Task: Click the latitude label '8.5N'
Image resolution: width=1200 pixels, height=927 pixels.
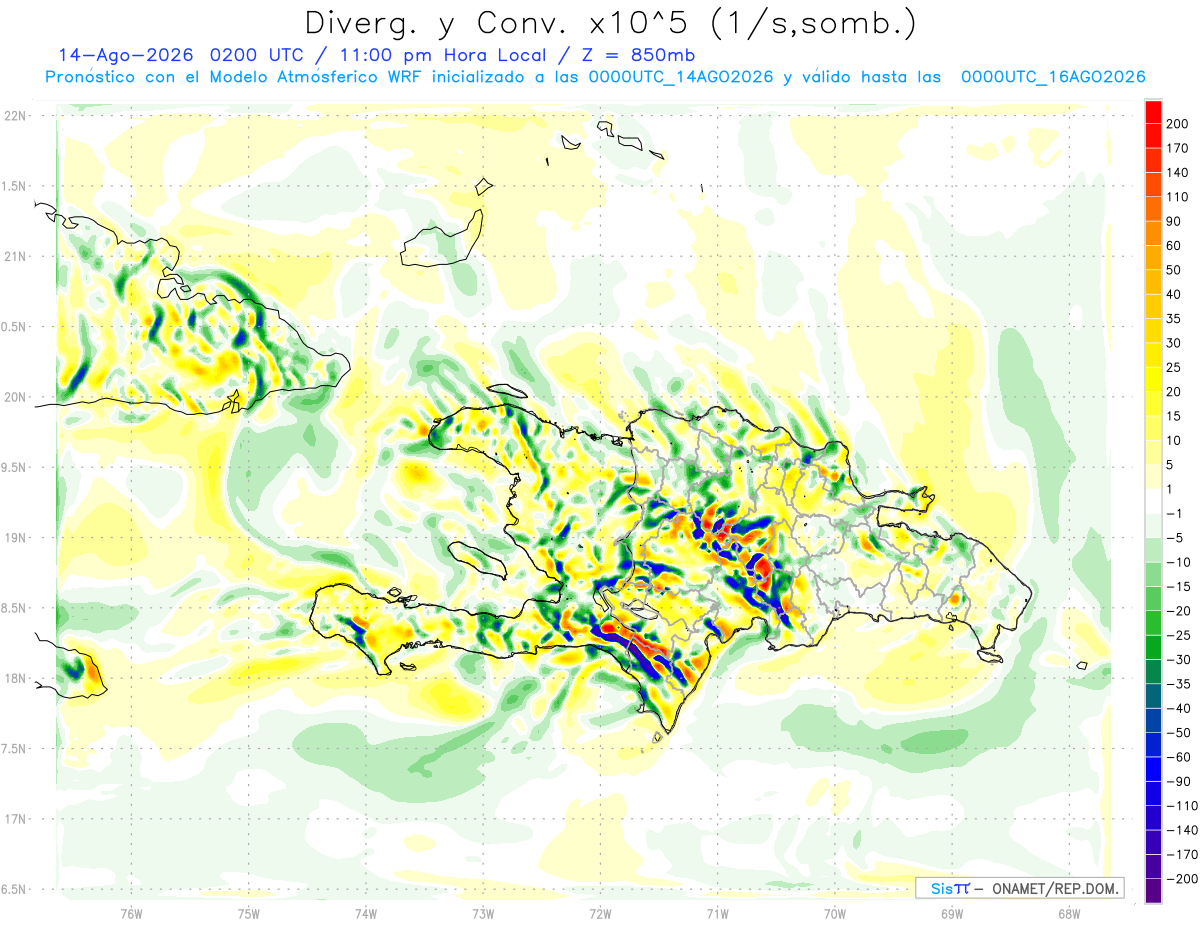Action: (x=15, y=608)
